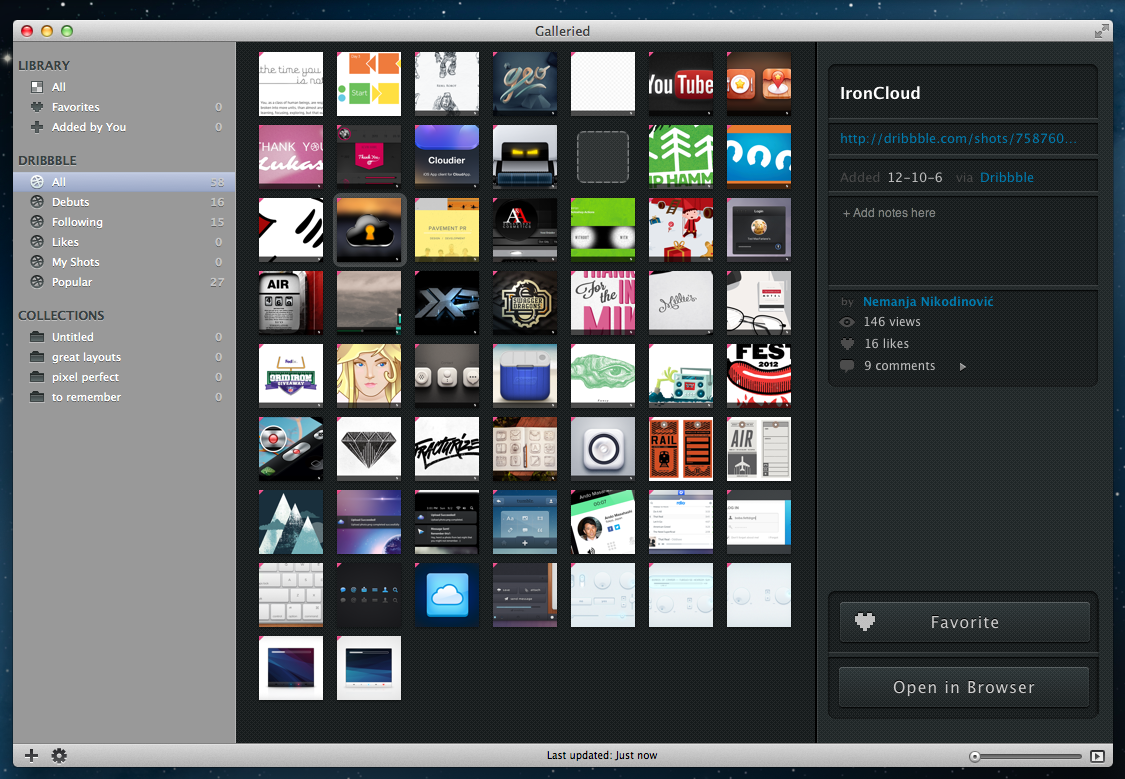Toggle fullscreen with the title bar arrows
The height and width of the screenshot is (779, 1125).
coord(1101,31)
